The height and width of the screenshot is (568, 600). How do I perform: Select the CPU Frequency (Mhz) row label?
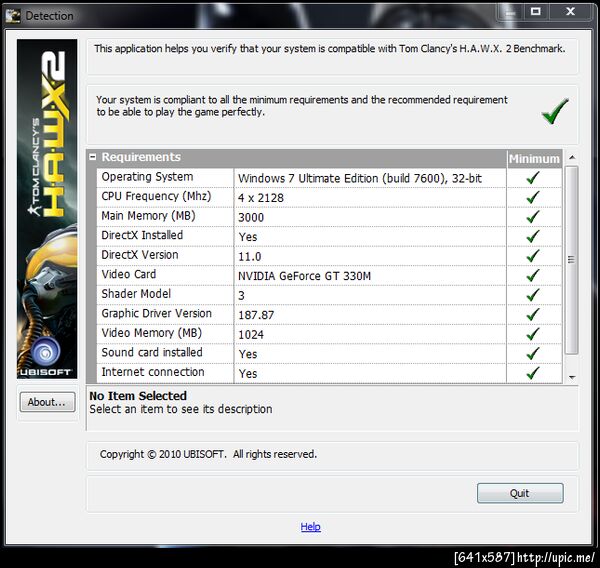[x=156, y=196]
